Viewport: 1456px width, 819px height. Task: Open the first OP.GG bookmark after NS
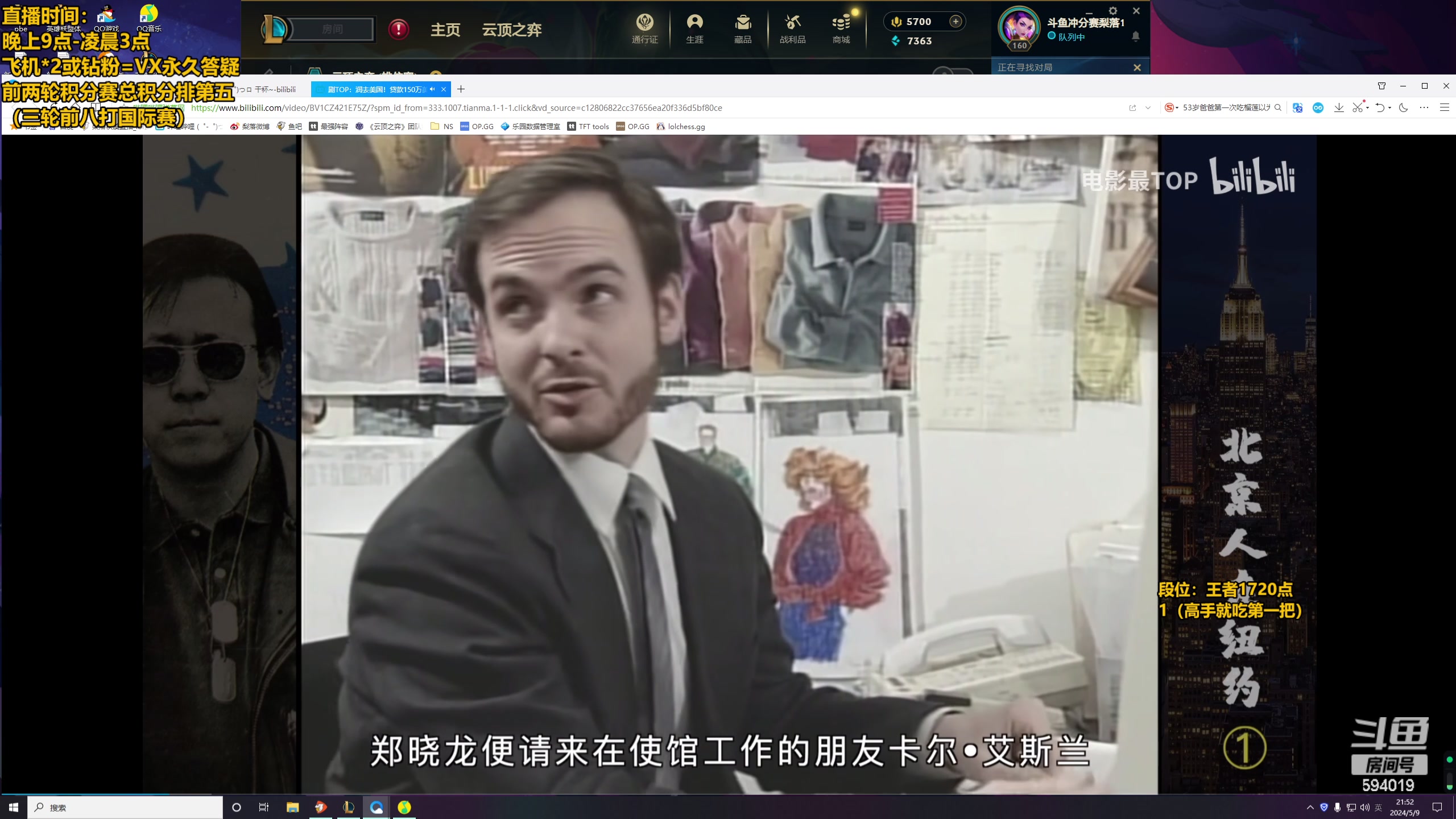click(x=477, y=126)
